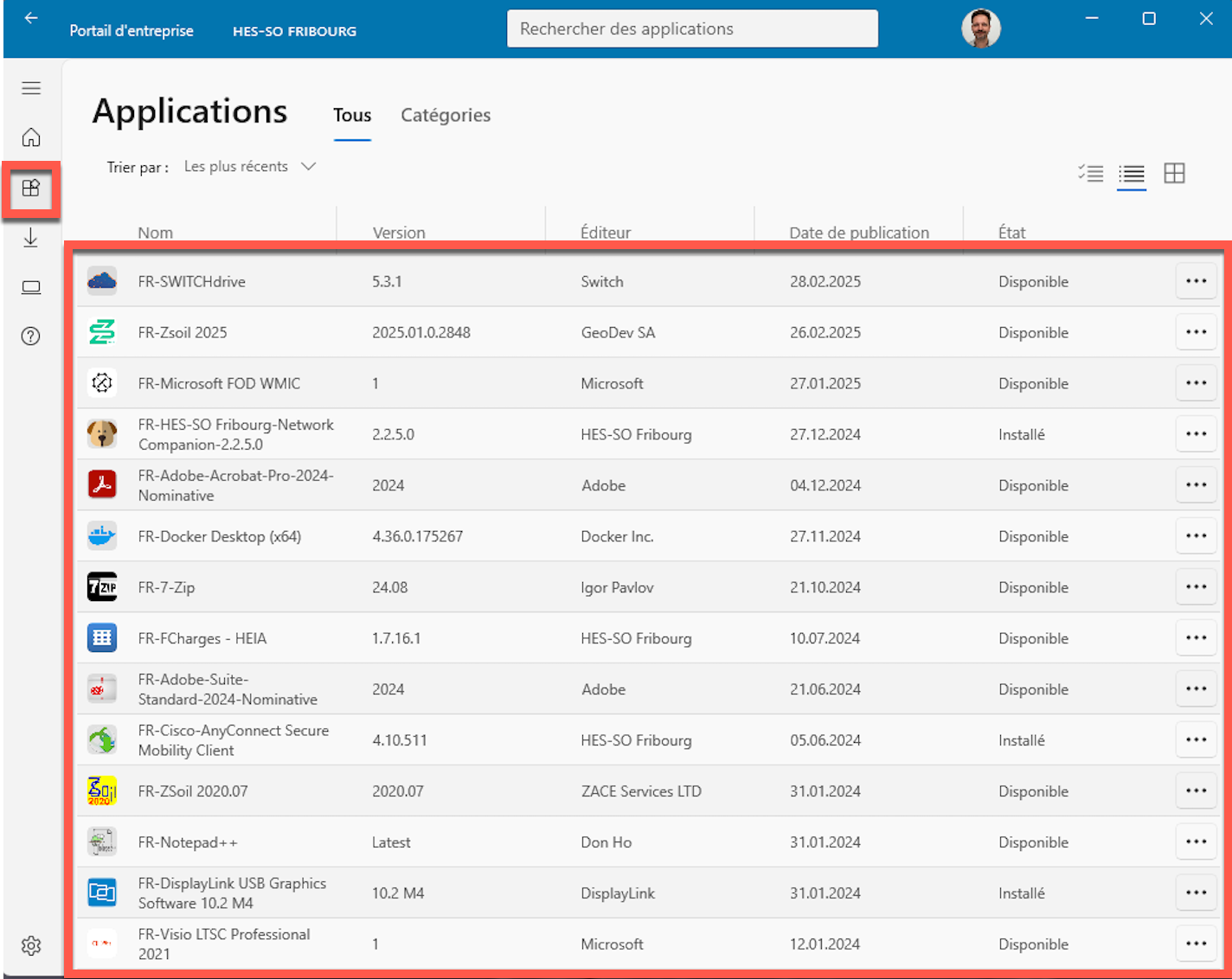
Task: Open more options for FR-ZSoil 2020.07
Action: coord(1197,791)
